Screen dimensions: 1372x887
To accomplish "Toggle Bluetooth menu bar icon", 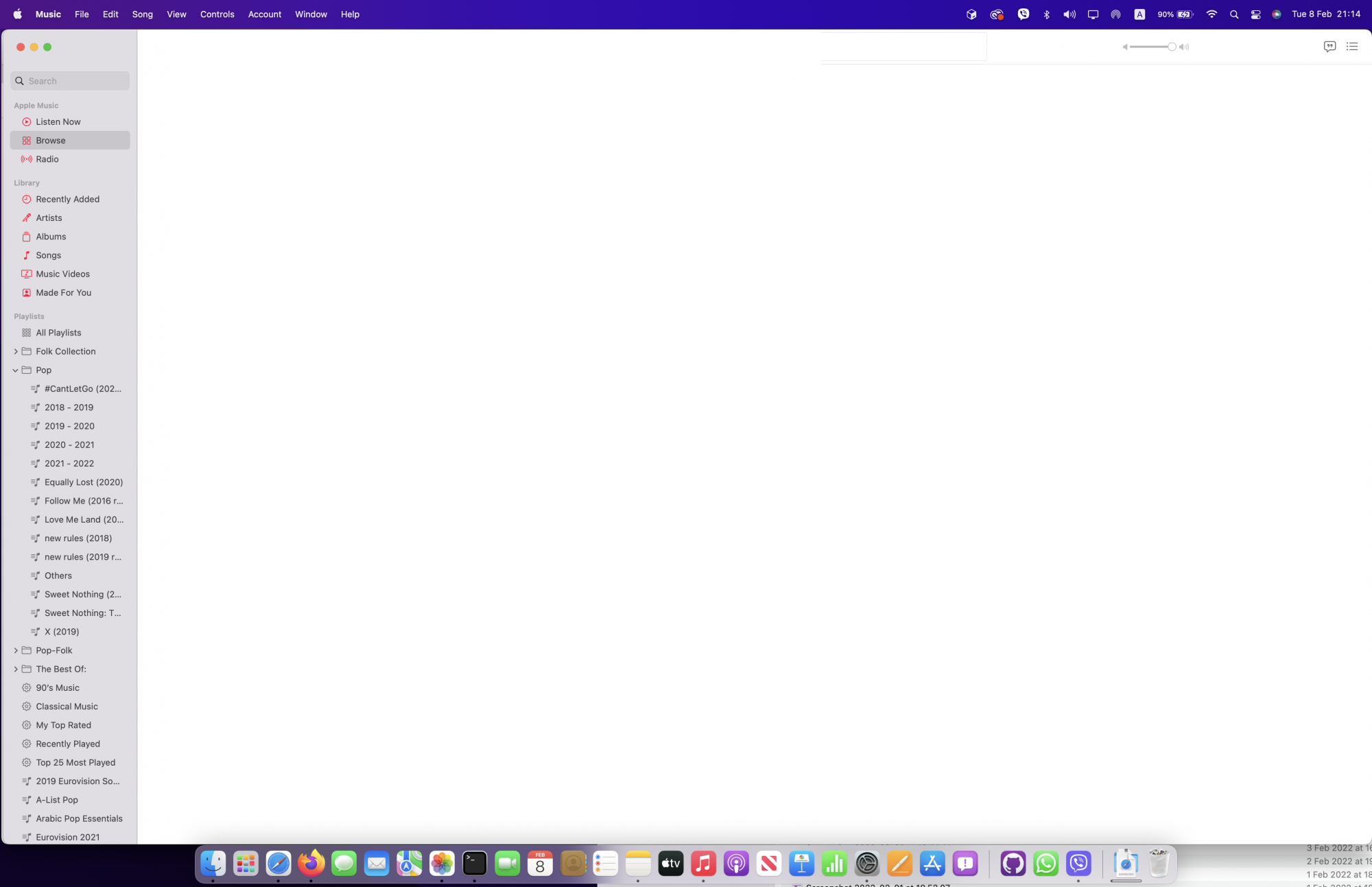I will point(1046,14).
